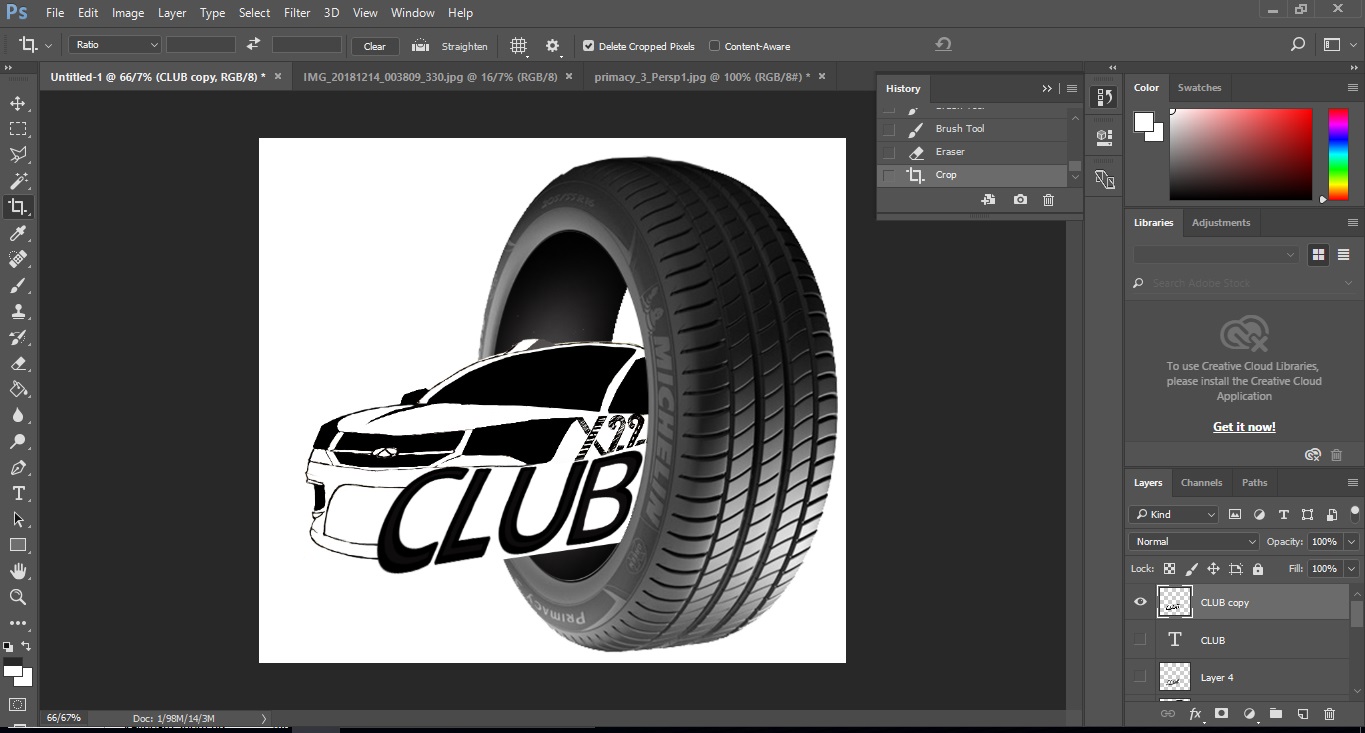Screen dimensions: 1365x733
Task: Delete current state in History panel
Action: 1048,200
